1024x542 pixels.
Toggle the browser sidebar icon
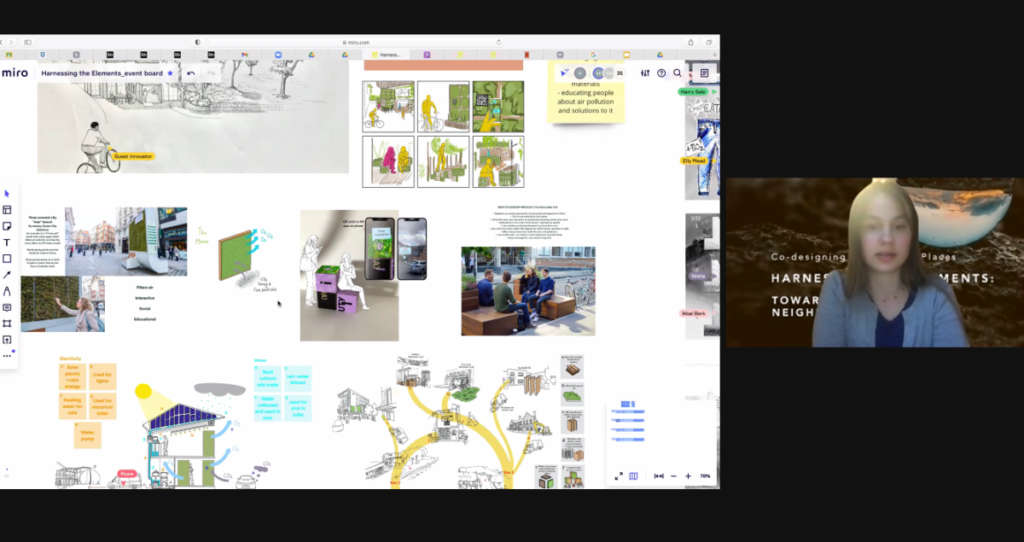pyautogui.click(x=27, y=42)
